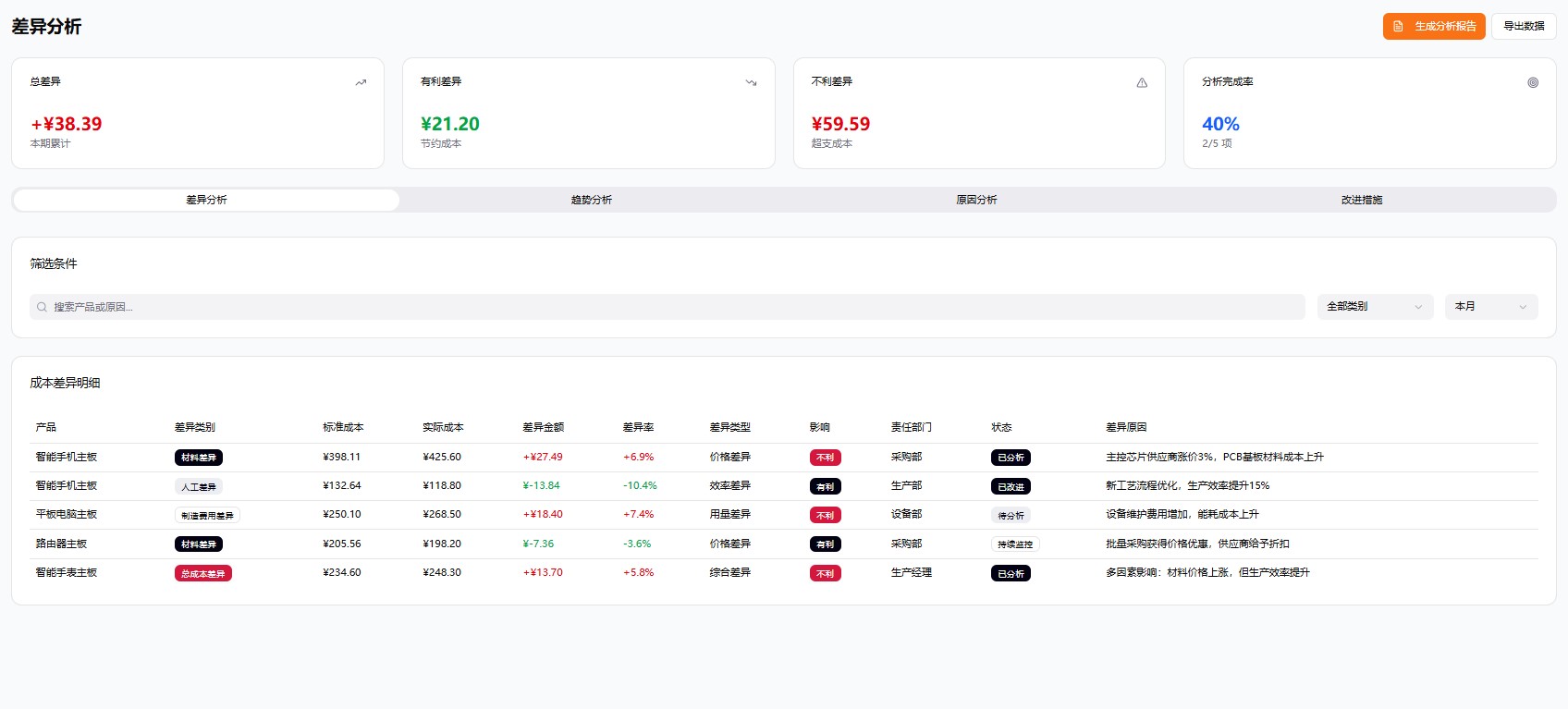1568x709 pixels.
Task: Focus the 搜索产品或原因 search field
Action: 666,307
